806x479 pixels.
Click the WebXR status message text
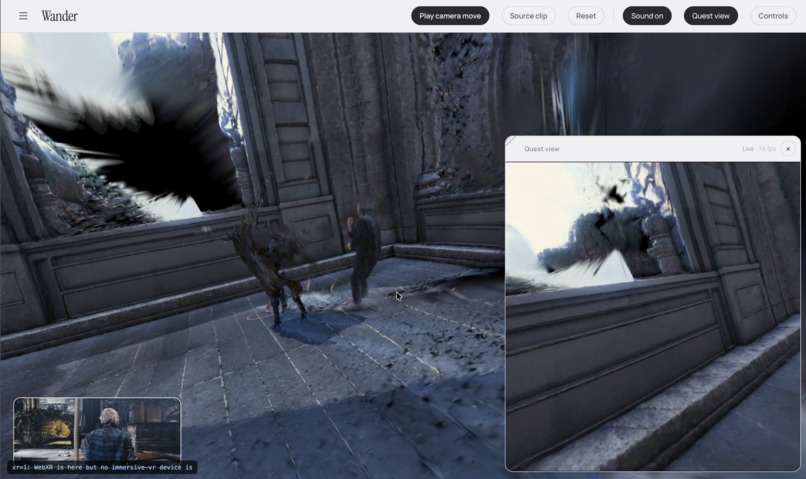tap(102, 467)
